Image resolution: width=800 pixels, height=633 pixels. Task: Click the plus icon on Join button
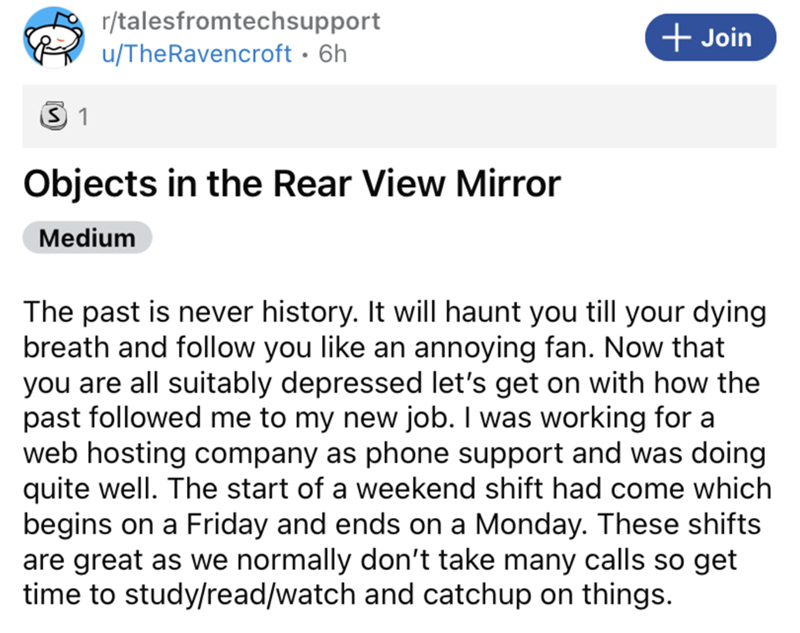(x=678, y=38)
